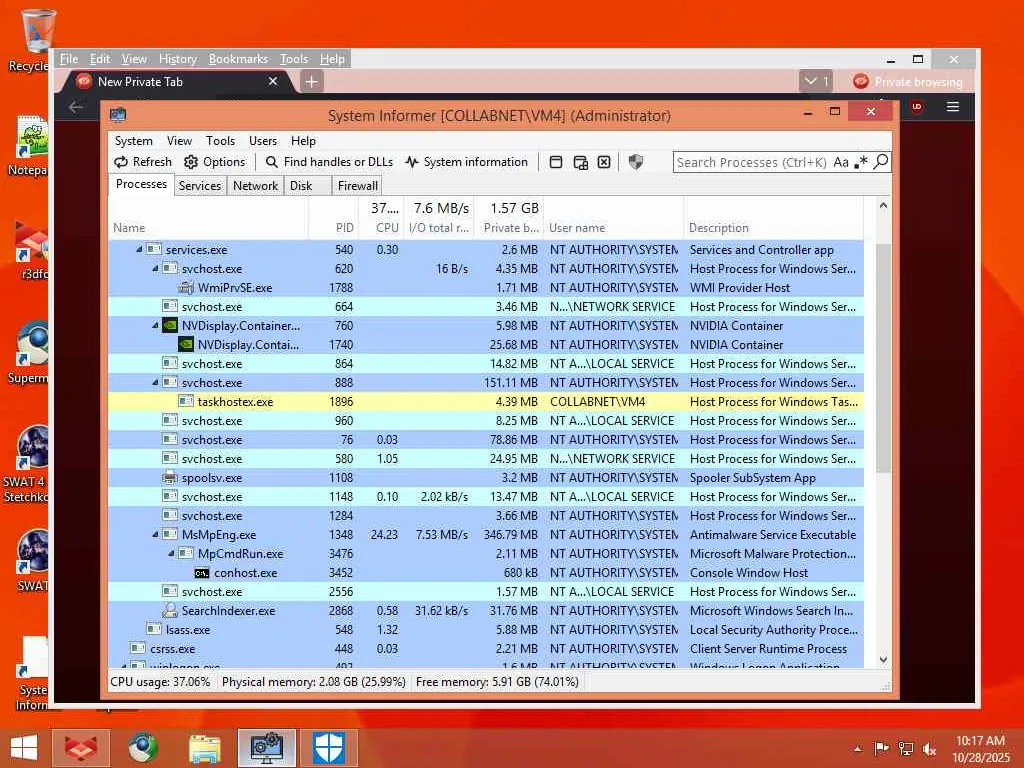
Task: Switch to the Network tab
Action: coord(255,185)
